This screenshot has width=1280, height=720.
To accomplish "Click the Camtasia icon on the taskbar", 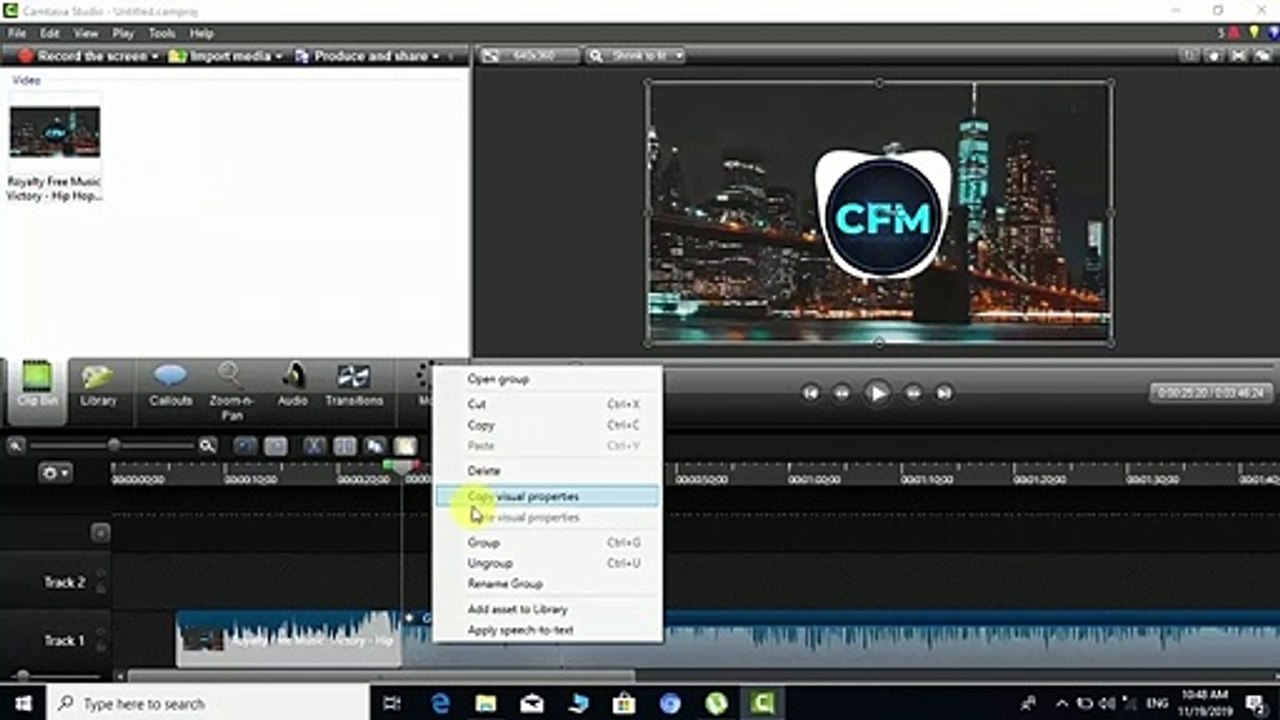I will point(762,703).
